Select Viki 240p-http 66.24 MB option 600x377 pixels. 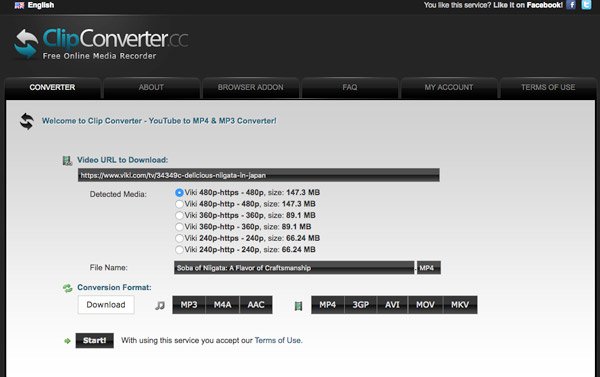pos(179,250)
